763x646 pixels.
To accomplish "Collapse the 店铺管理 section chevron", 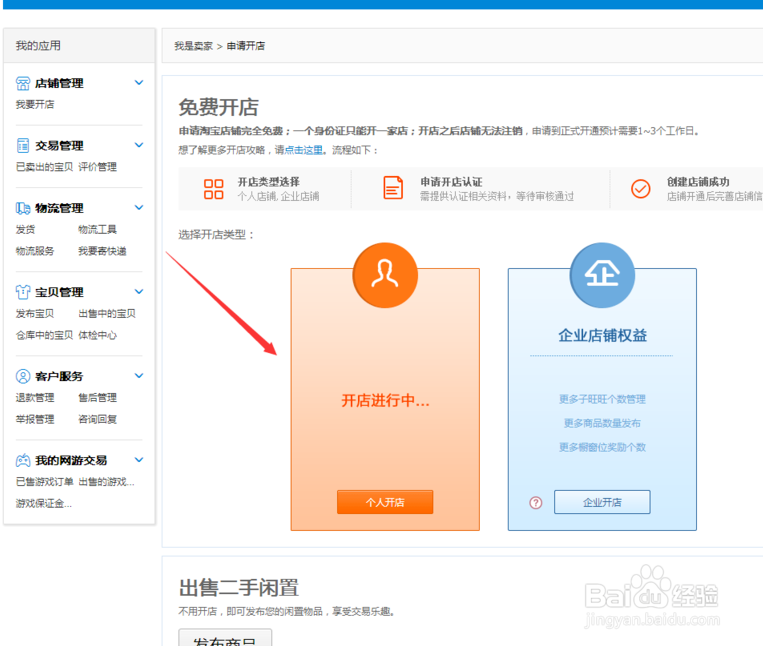I will pyautogui.click(x=139, y=83).
